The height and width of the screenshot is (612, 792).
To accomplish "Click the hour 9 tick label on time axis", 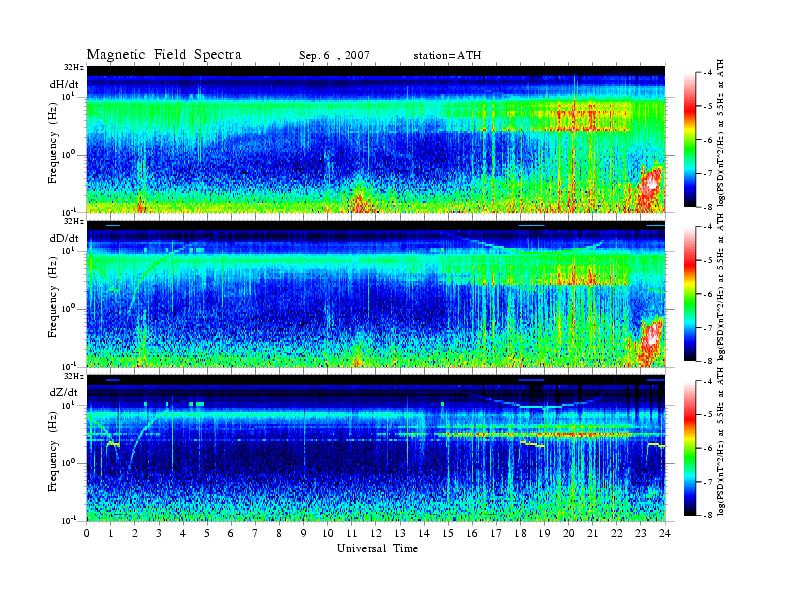I will 304,534.
